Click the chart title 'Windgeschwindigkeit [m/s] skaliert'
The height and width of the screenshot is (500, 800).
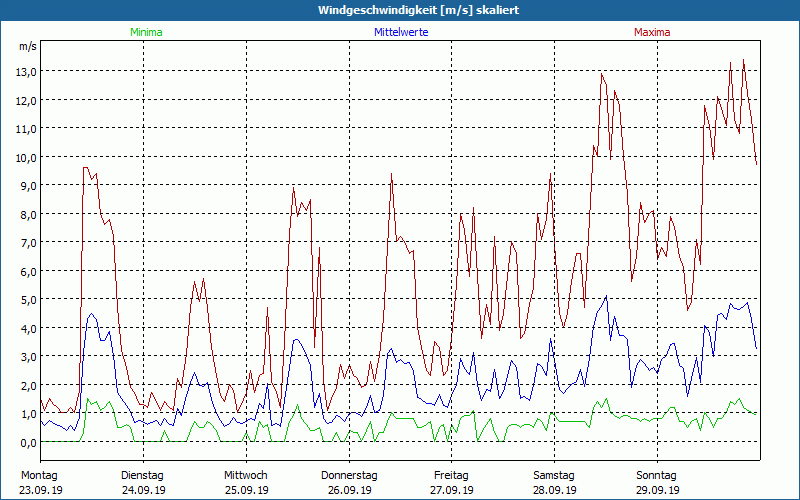point(418,10)
